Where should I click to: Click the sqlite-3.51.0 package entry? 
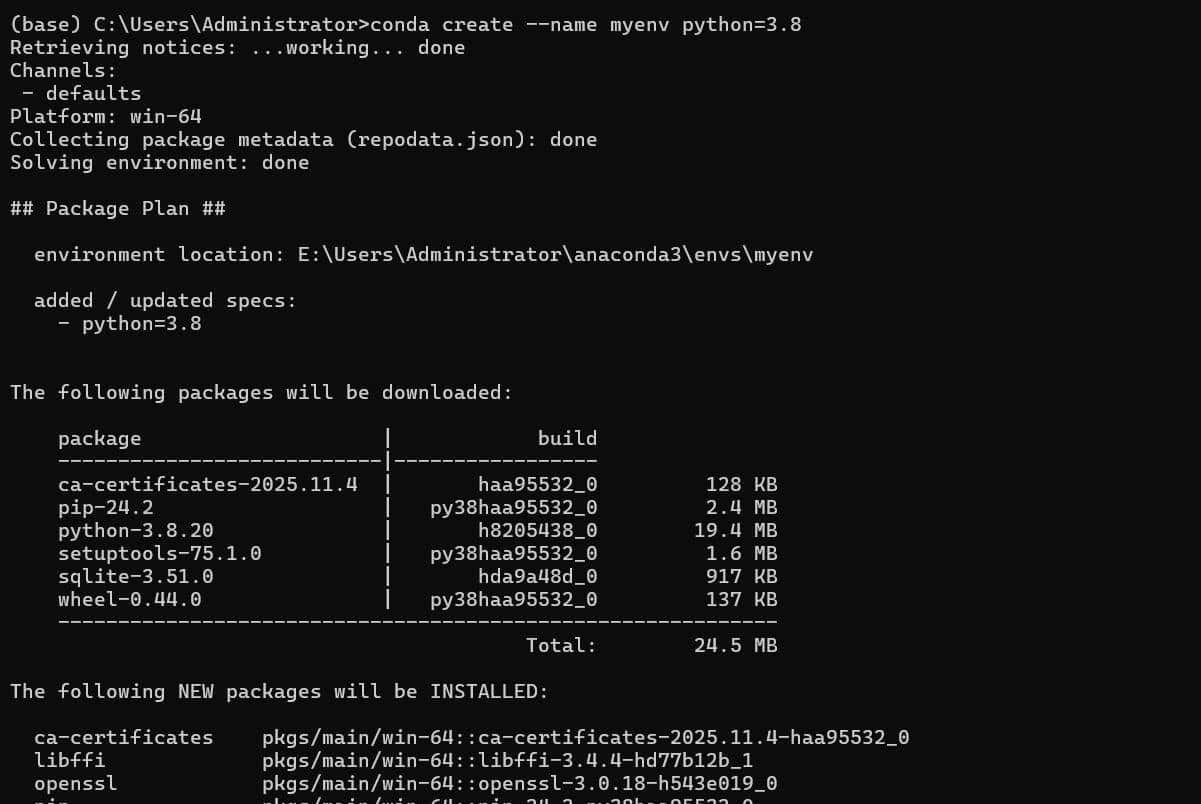tap(135, 576)
